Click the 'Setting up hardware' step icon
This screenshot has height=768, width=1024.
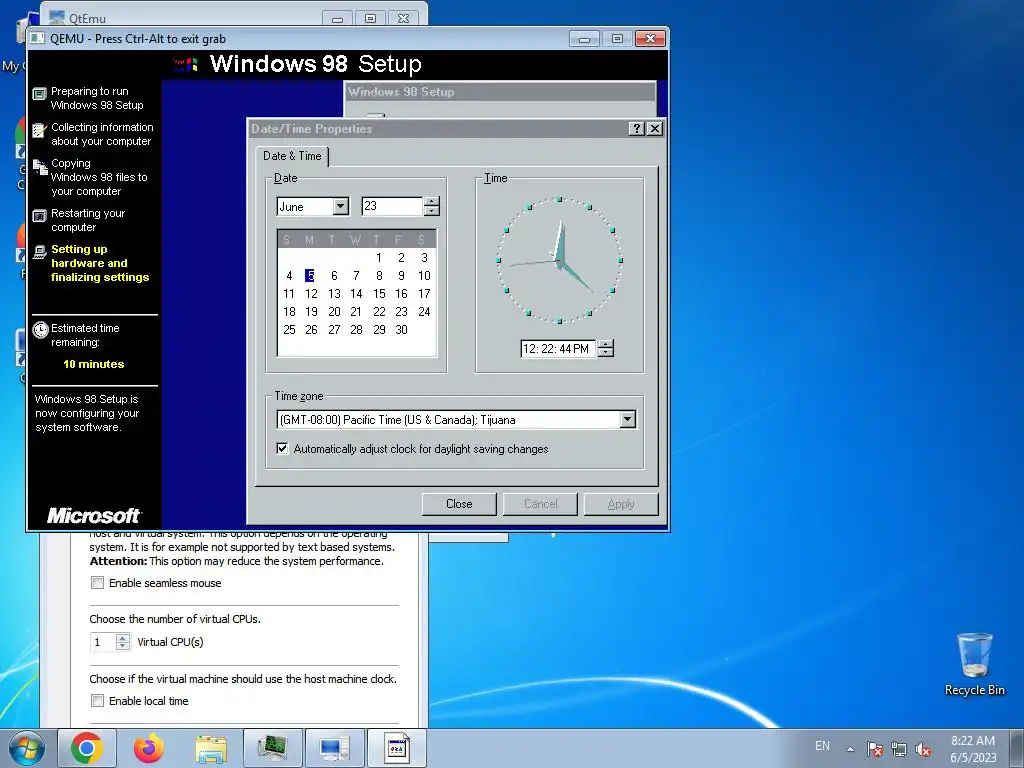tap(40, 251)
